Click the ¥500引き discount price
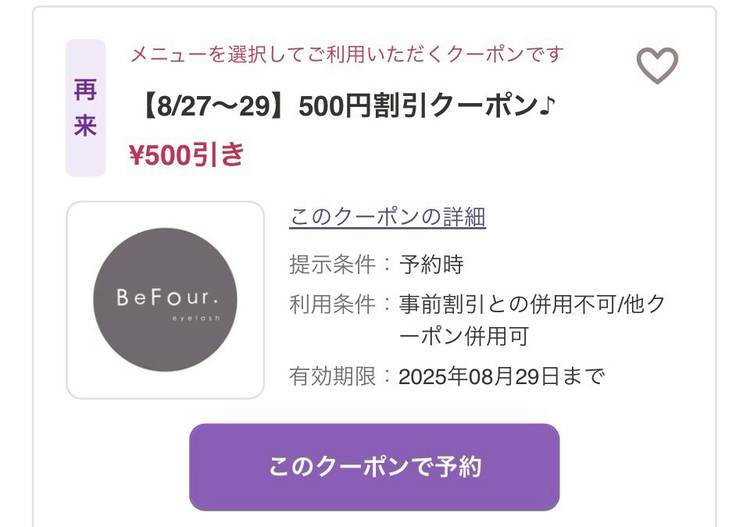 [186, 155]
